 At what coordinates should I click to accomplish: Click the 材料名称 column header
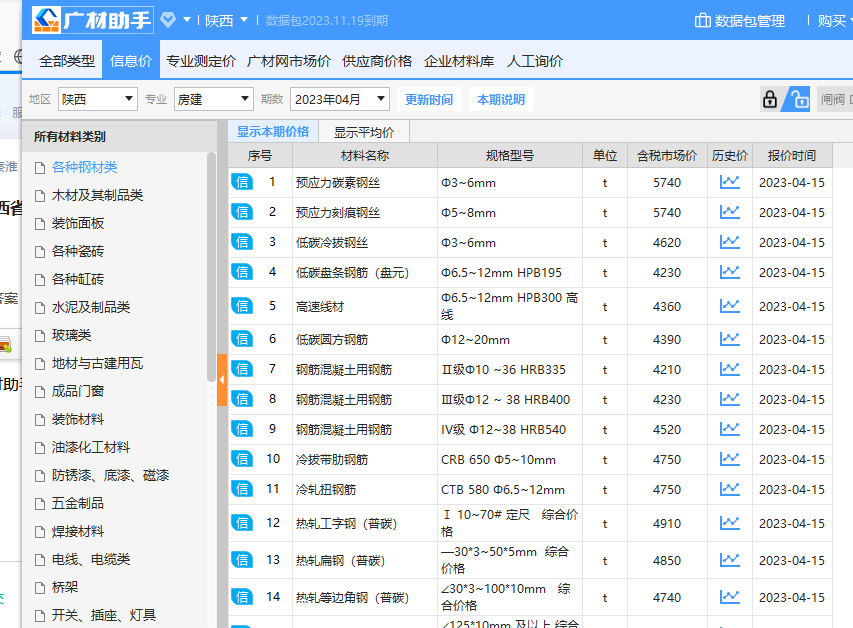click(364, 156)
